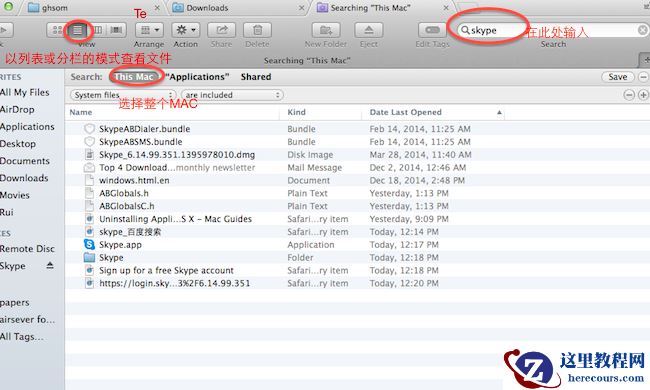This screenshot has width=650, height=390.
Task: Set search scope to "Applications"
Action: 197,77
